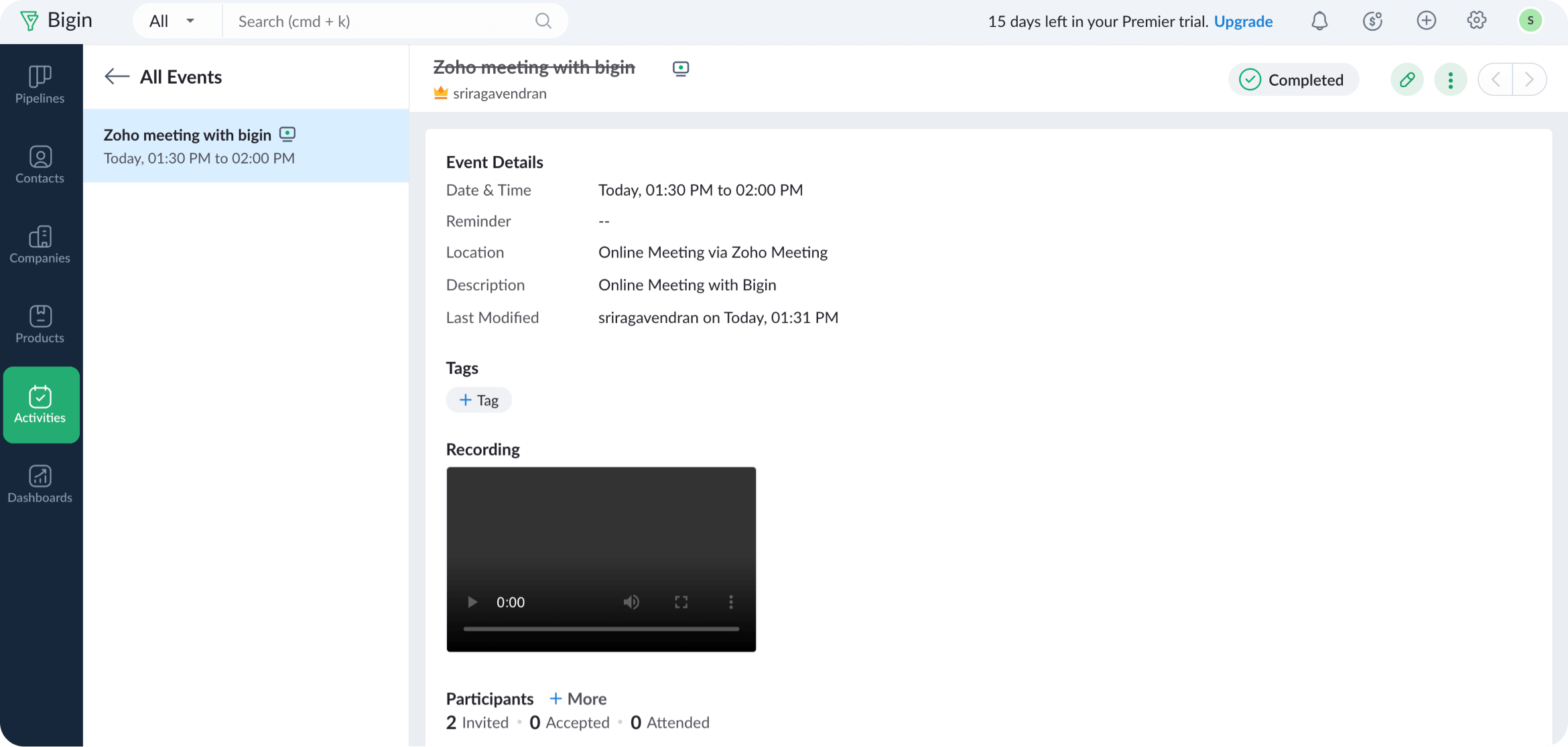This screenshot has width=1568, height=747.
Task: Go back using All Events arrow
Action: pyautogui.click(x=117, y=77)
